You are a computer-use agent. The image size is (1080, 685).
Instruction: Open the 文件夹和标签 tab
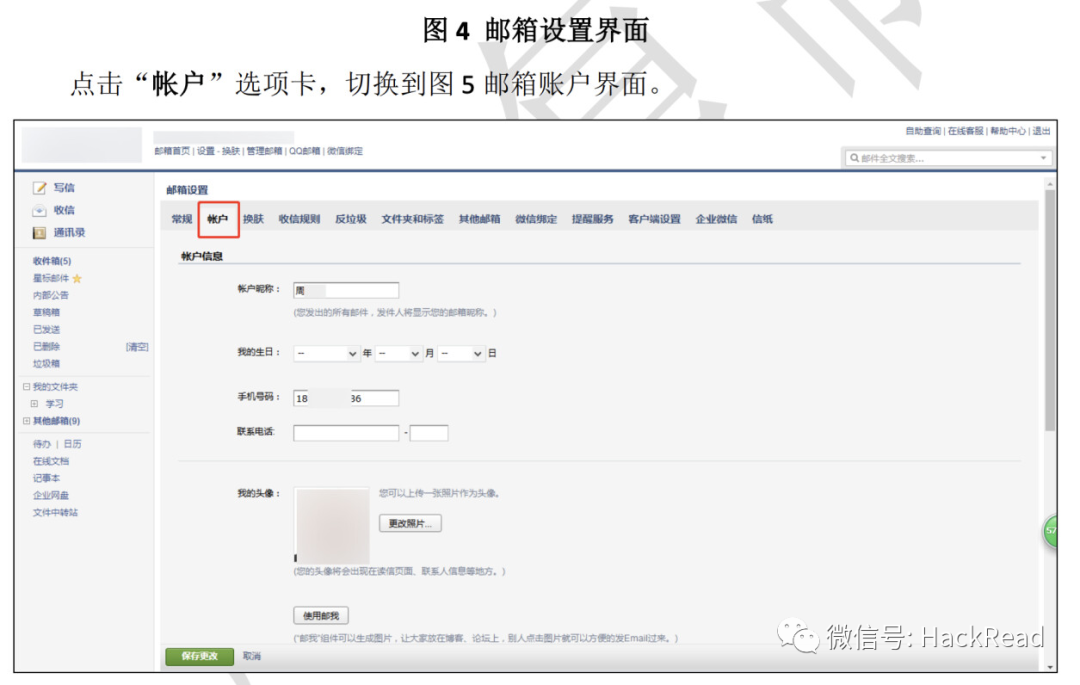point(413,220)
